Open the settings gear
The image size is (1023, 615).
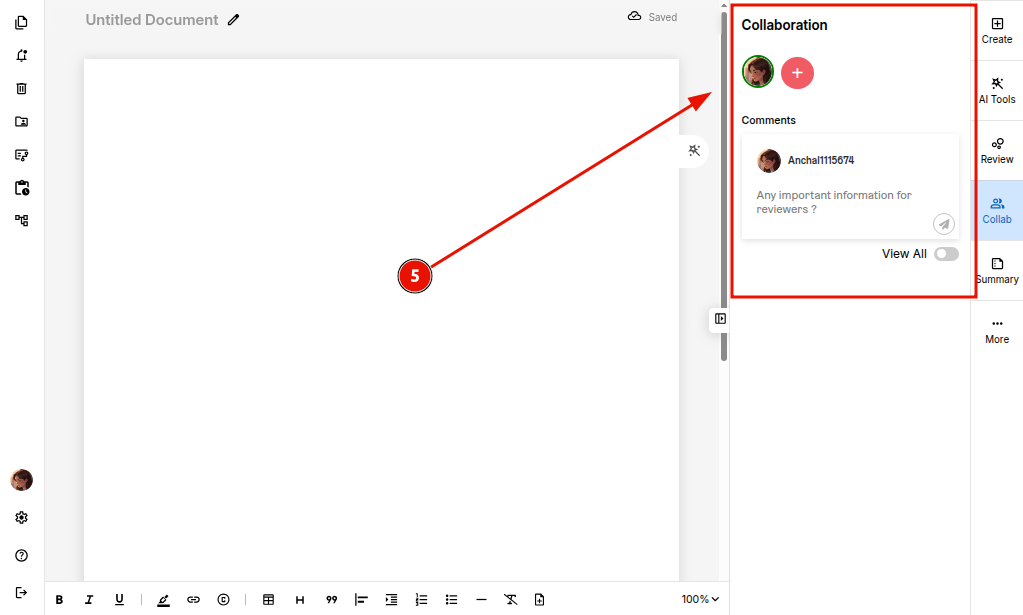21,518
